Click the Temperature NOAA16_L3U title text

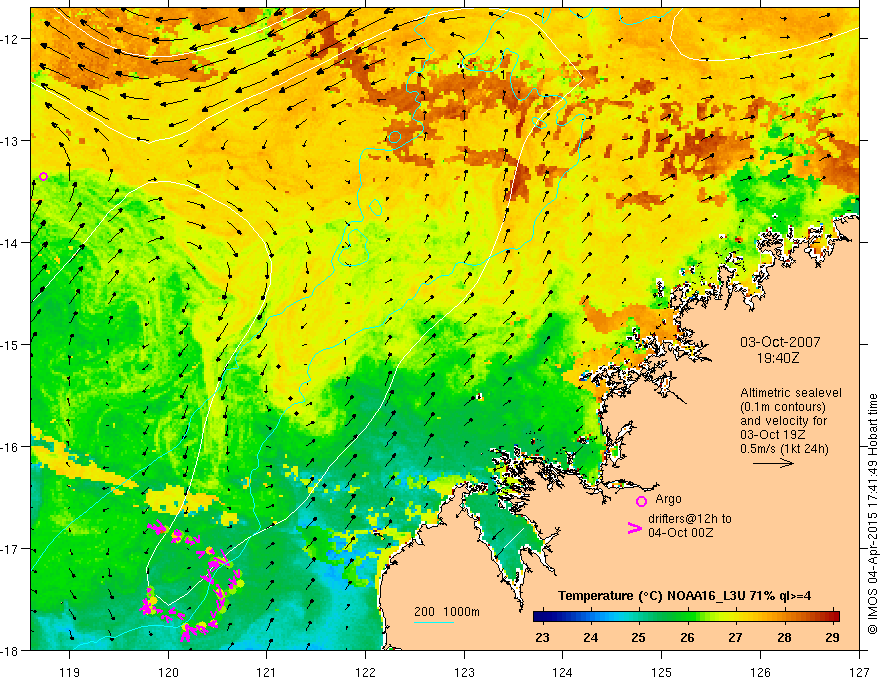click(x=684, y=596)
